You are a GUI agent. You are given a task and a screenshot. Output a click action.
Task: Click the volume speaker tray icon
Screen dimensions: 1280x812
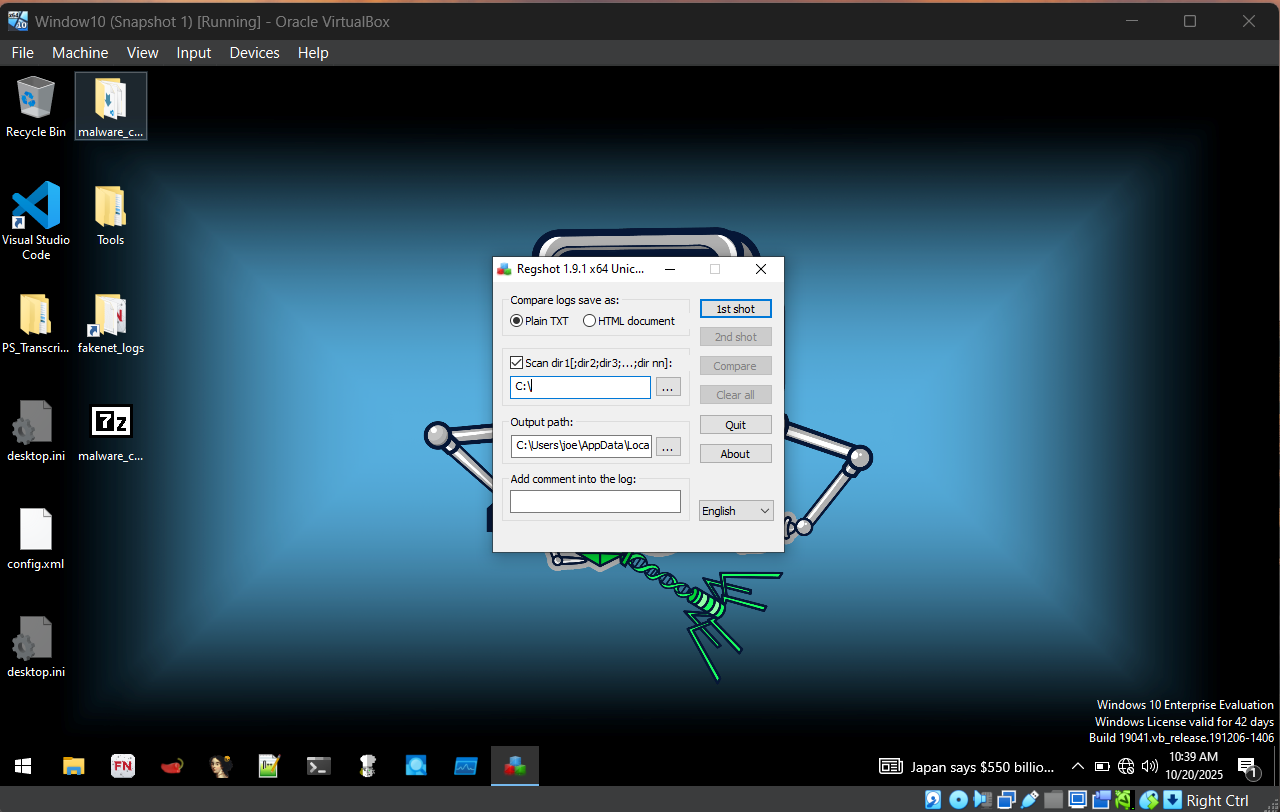pyautogui.click(x=1149, y=767)
